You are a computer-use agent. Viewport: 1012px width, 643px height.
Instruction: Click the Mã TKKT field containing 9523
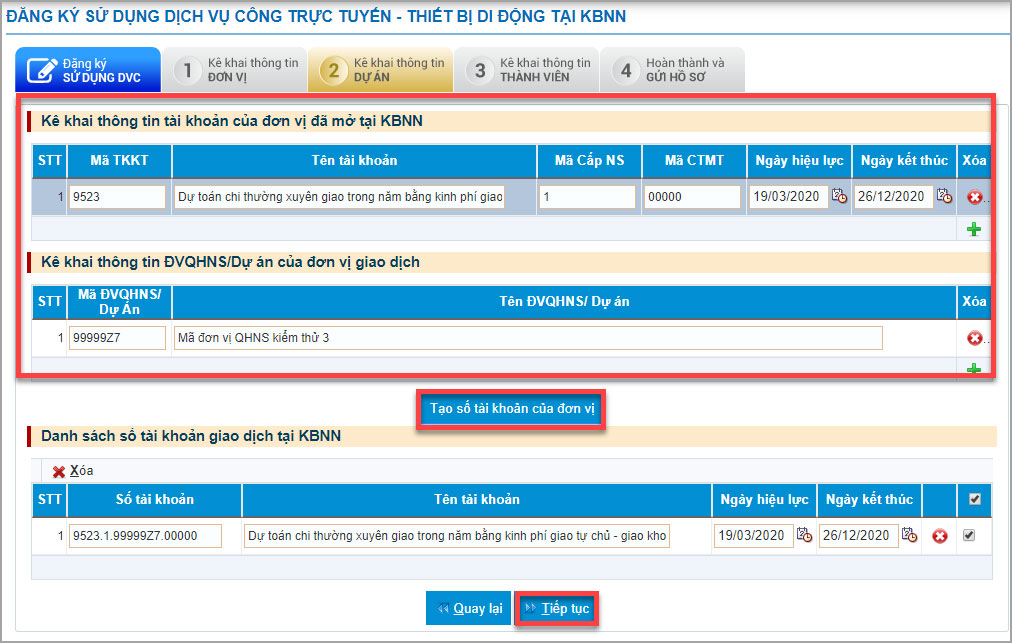(117, 197)
